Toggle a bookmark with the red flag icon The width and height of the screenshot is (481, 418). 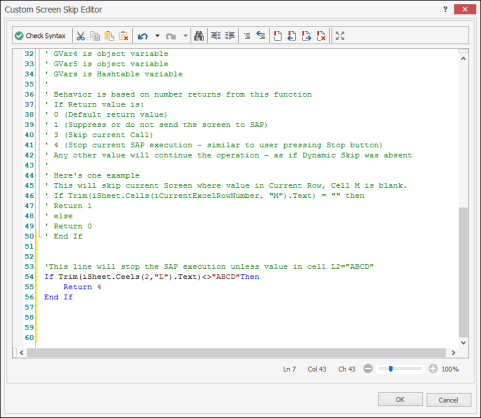tap(277, 36)
